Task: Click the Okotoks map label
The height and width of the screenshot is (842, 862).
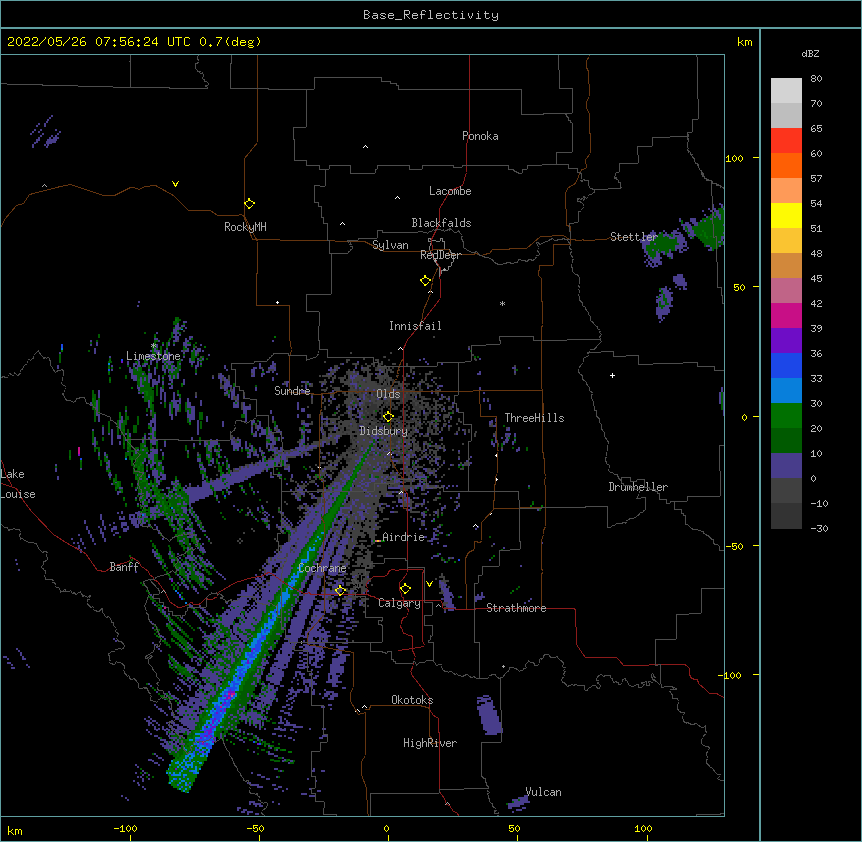Action: (x=412, y=700)
